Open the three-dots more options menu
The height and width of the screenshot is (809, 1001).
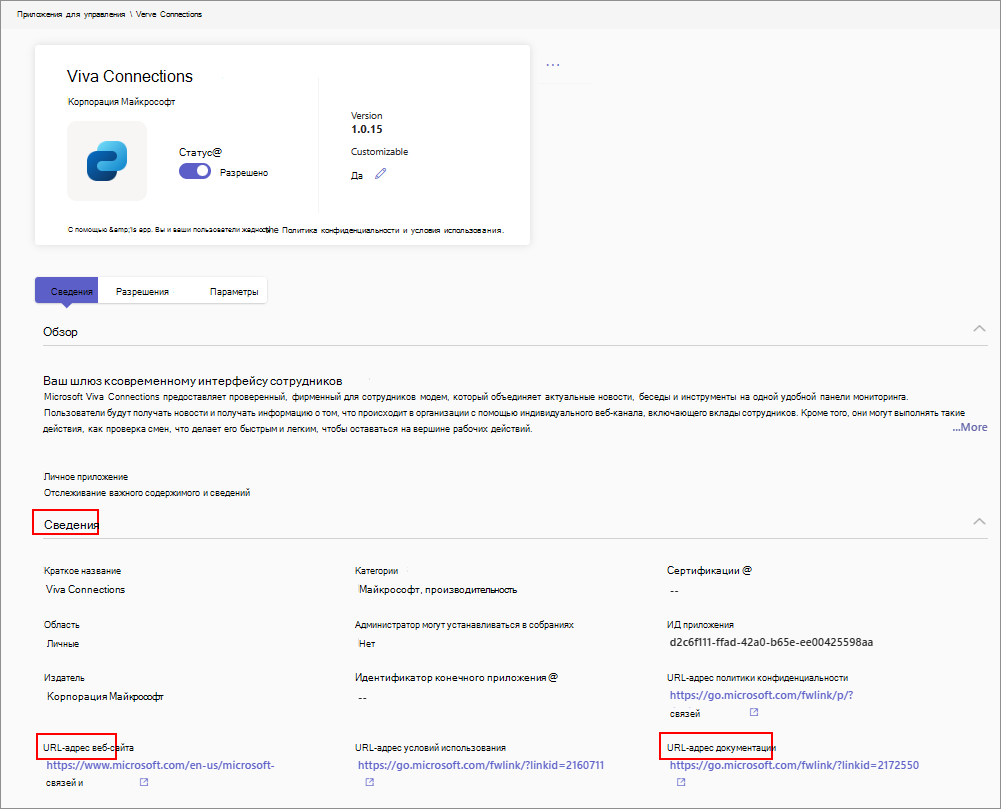coord(553,64)
